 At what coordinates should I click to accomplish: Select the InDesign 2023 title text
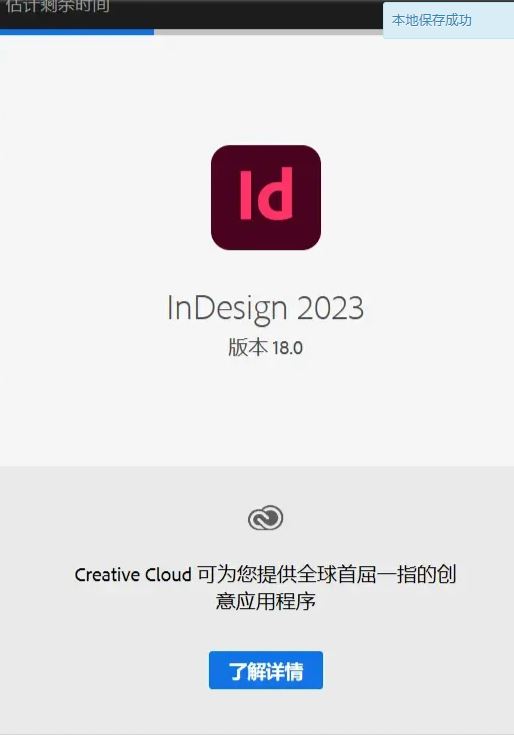click(x=265, y=308)
